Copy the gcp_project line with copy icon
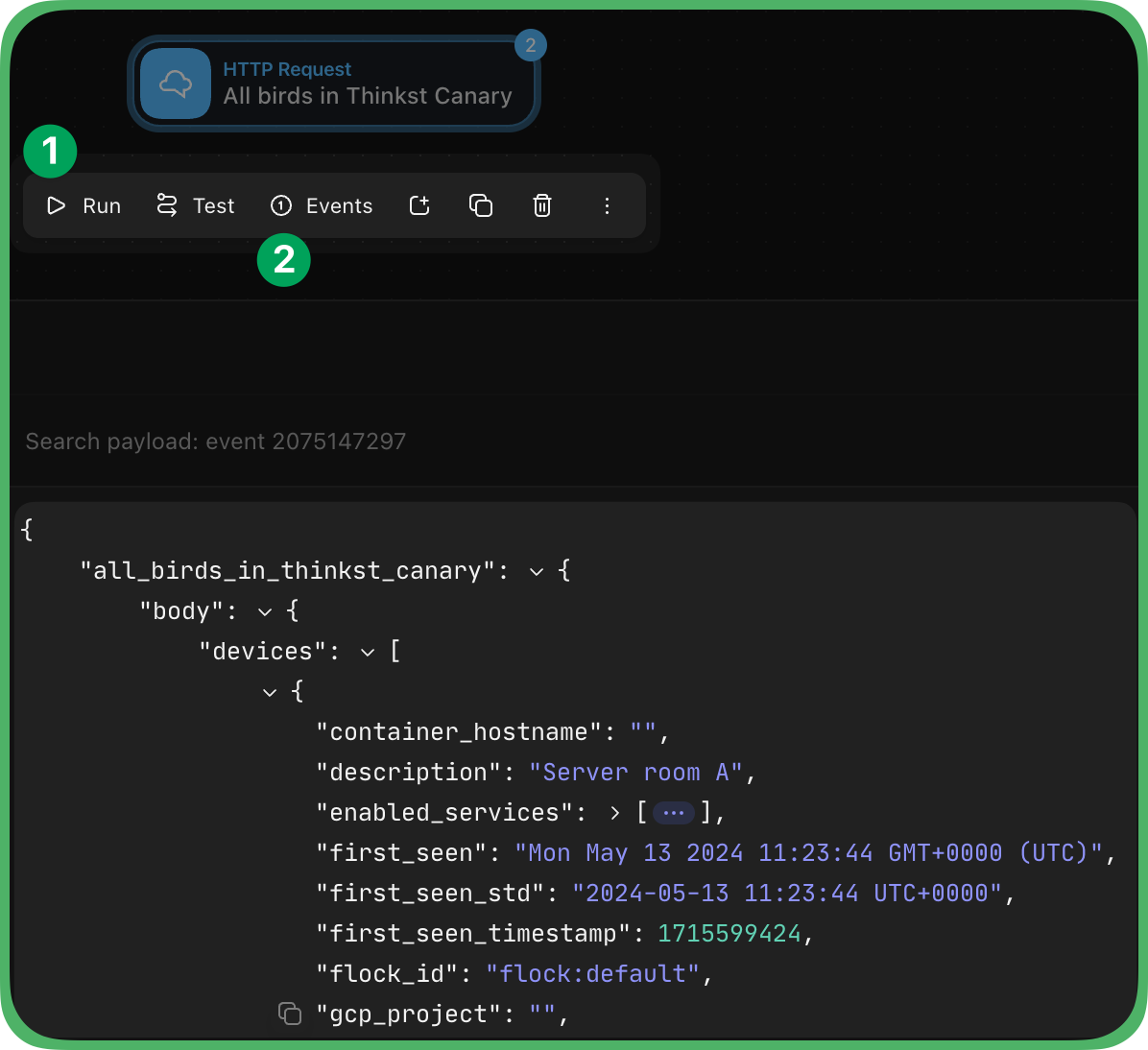This screenshot has height=1050, width=1148. point(290,1014)
